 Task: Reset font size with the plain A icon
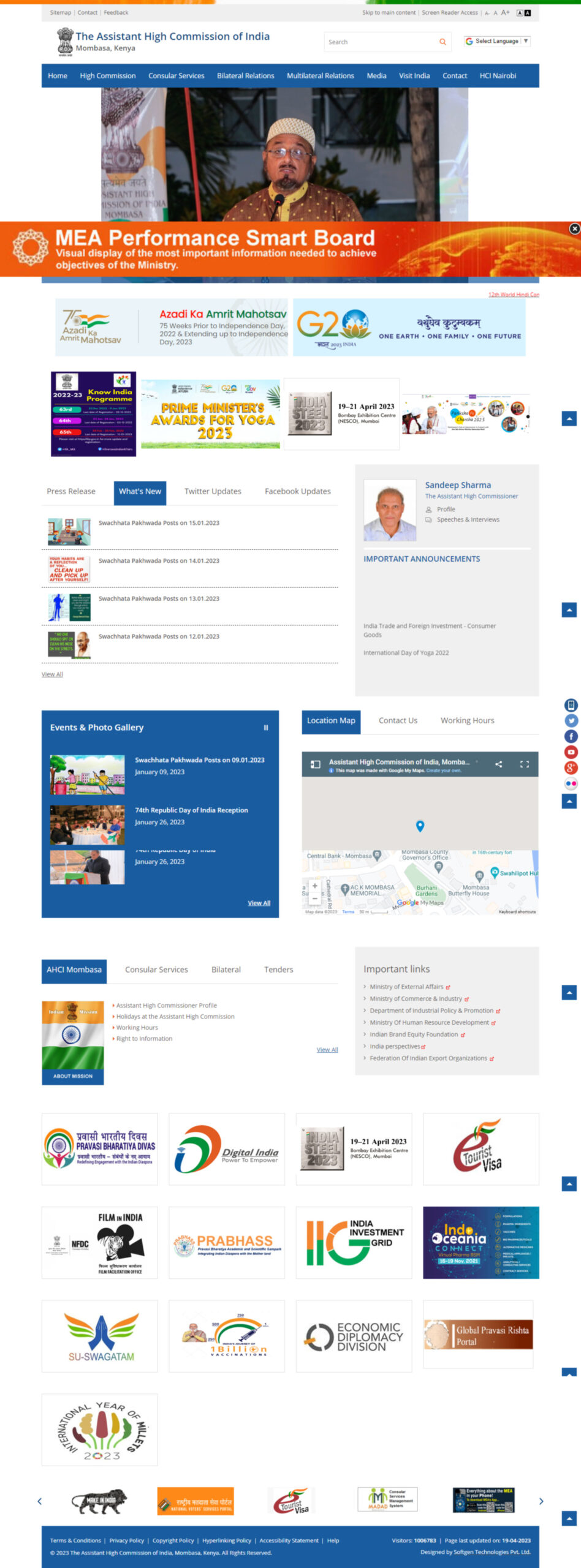(495, 13)
